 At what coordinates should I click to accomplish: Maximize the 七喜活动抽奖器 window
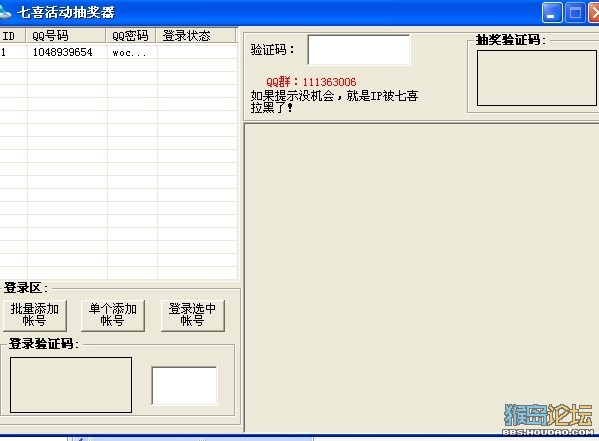575,13
